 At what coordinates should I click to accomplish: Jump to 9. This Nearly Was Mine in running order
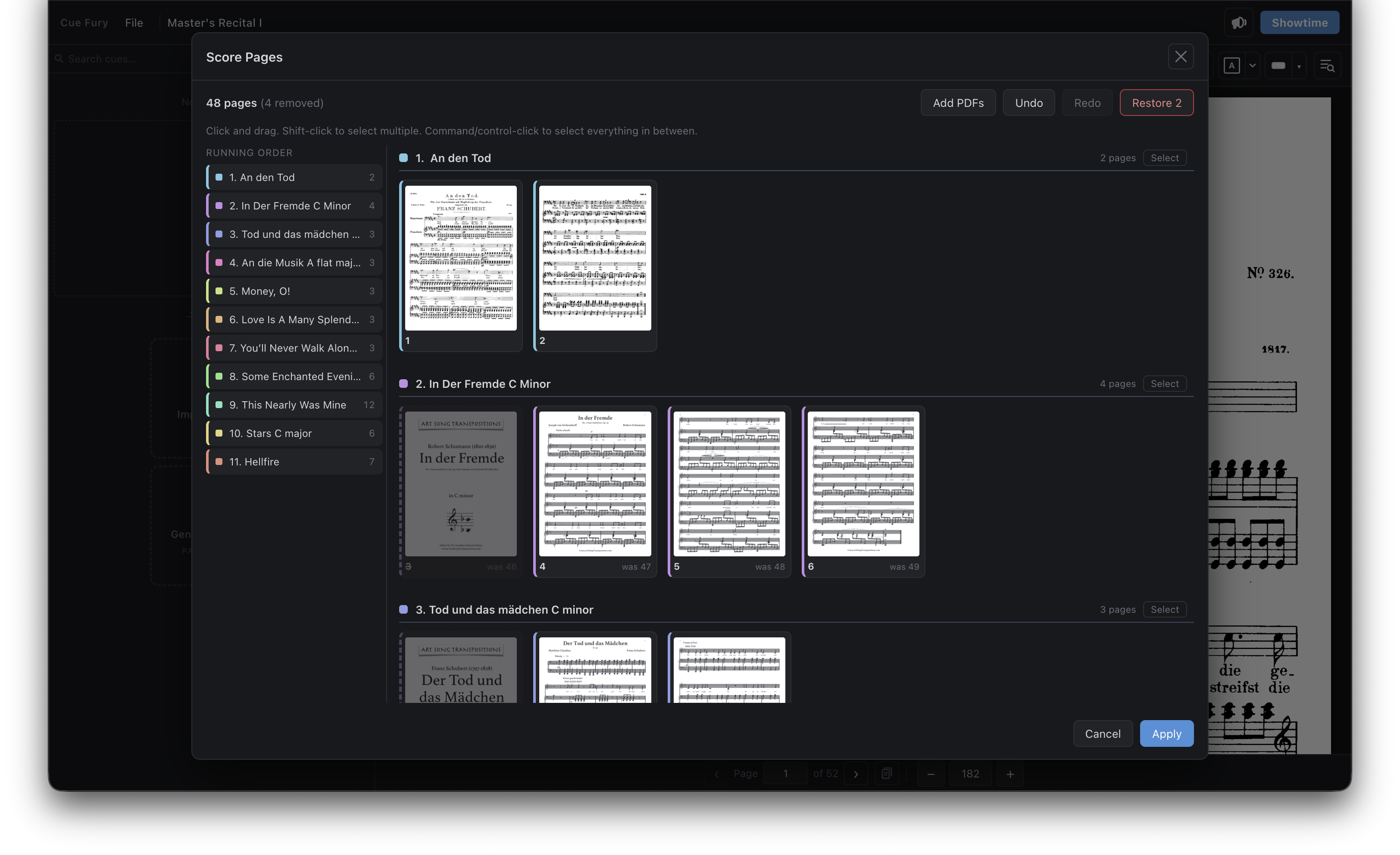[x=294, y=405]
